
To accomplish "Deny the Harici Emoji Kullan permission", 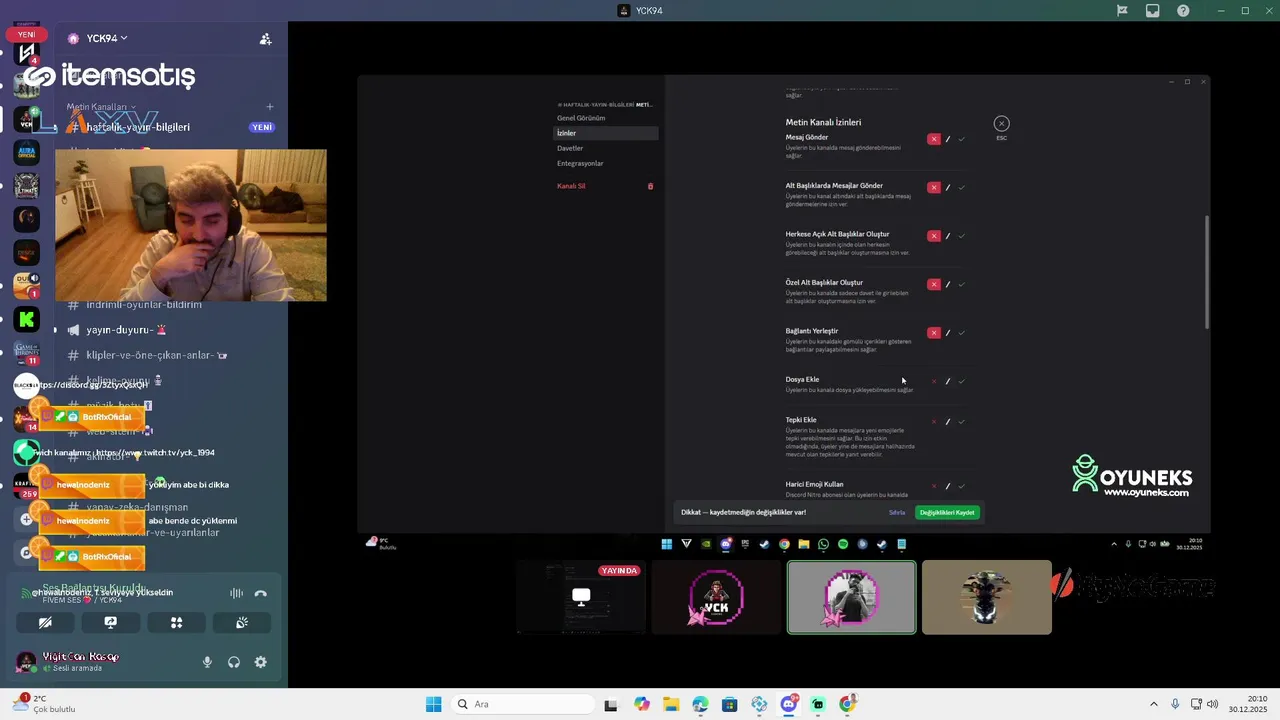I will click(x=934, y=486).
